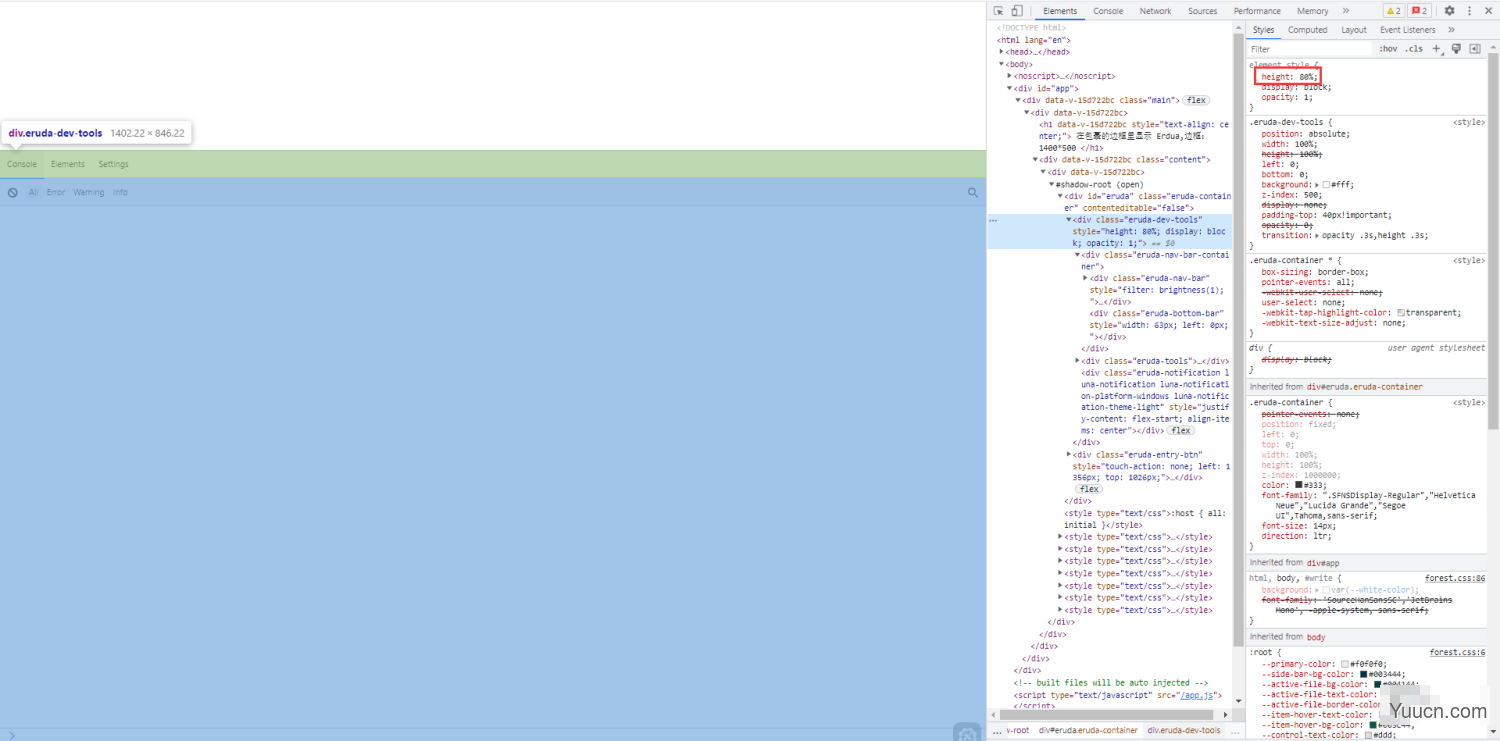The width and height of the screenshot is (1500, 741).
Task: Switch to the DevTools Console tab
Action: point(1108,11)
